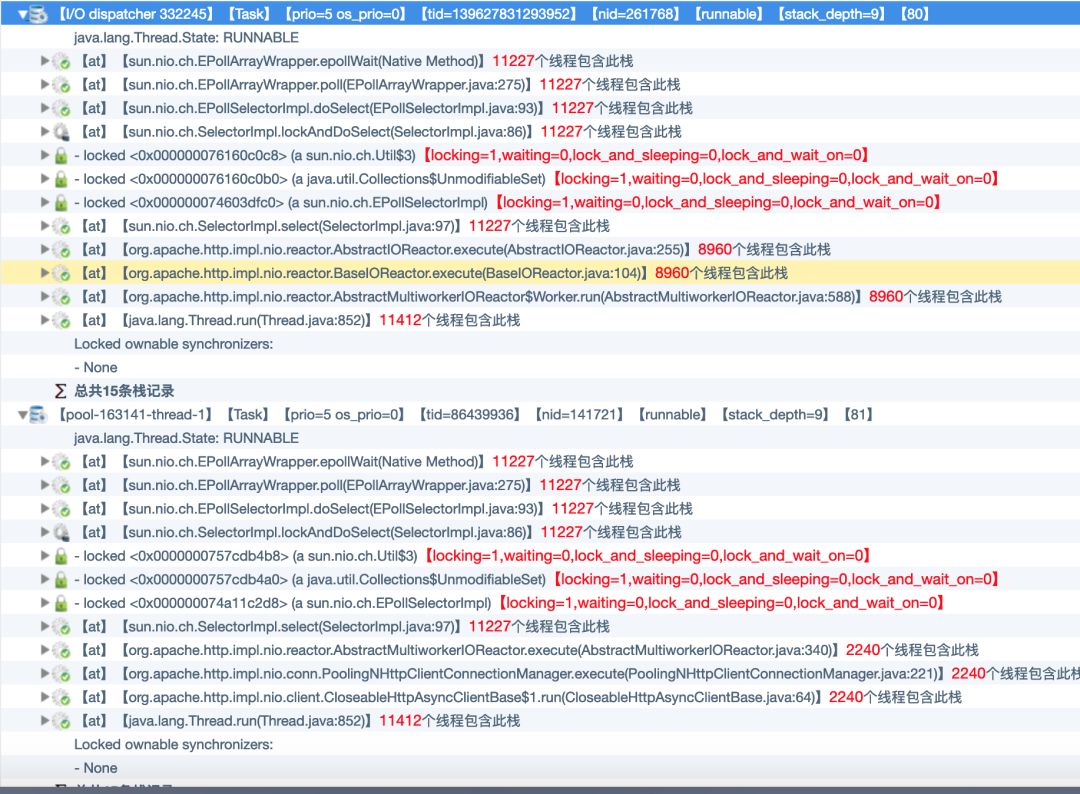Click the lock icon for 0x000000074603dfc0
Screen dimensions: 1080x794
(x=61, y=202)
